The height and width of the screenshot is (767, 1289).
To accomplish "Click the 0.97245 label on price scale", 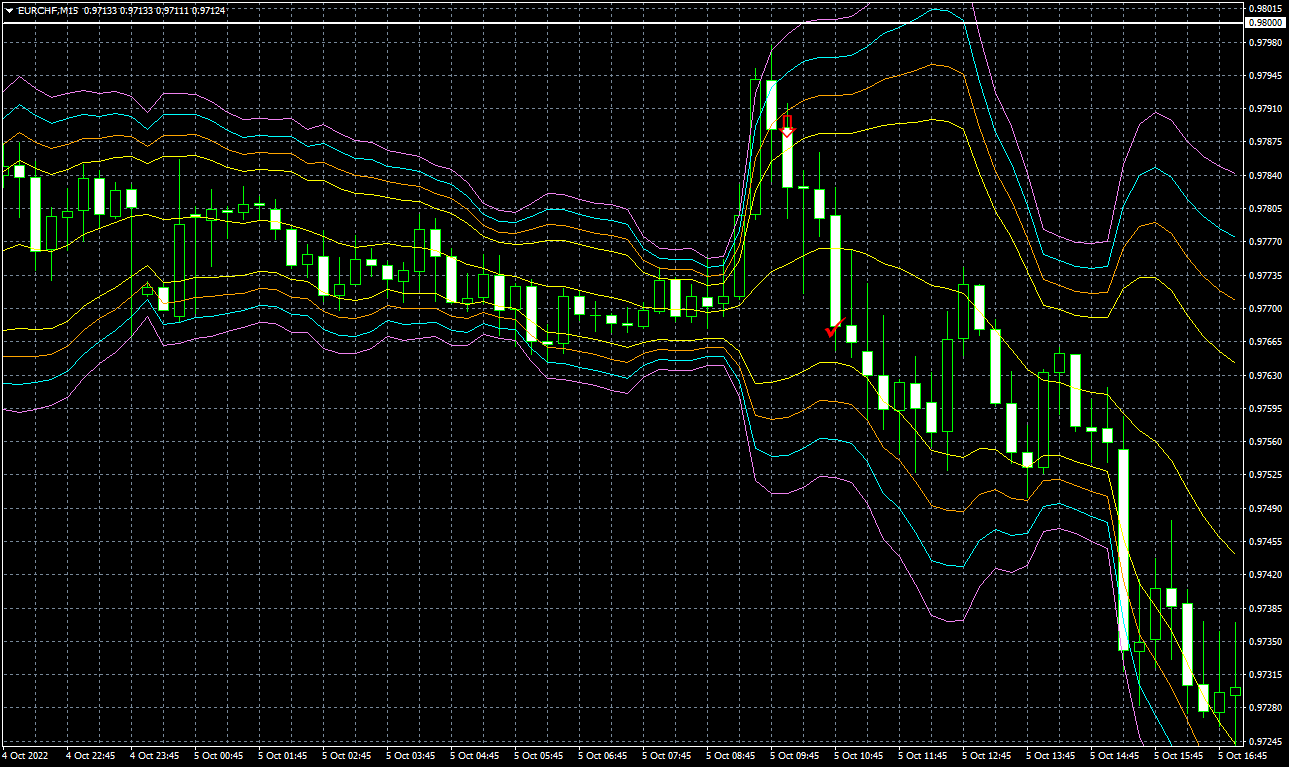I will 1264,741.
